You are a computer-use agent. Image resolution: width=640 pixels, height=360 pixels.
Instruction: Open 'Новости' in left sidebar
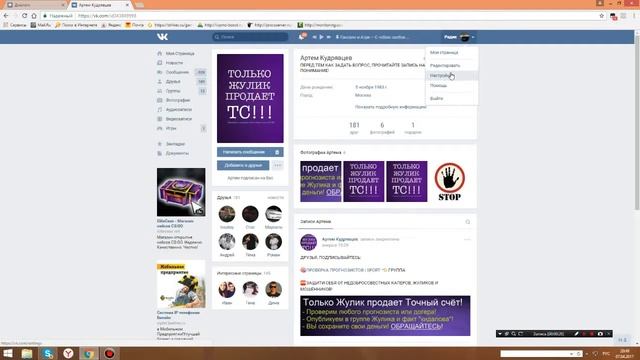point(174,63)
